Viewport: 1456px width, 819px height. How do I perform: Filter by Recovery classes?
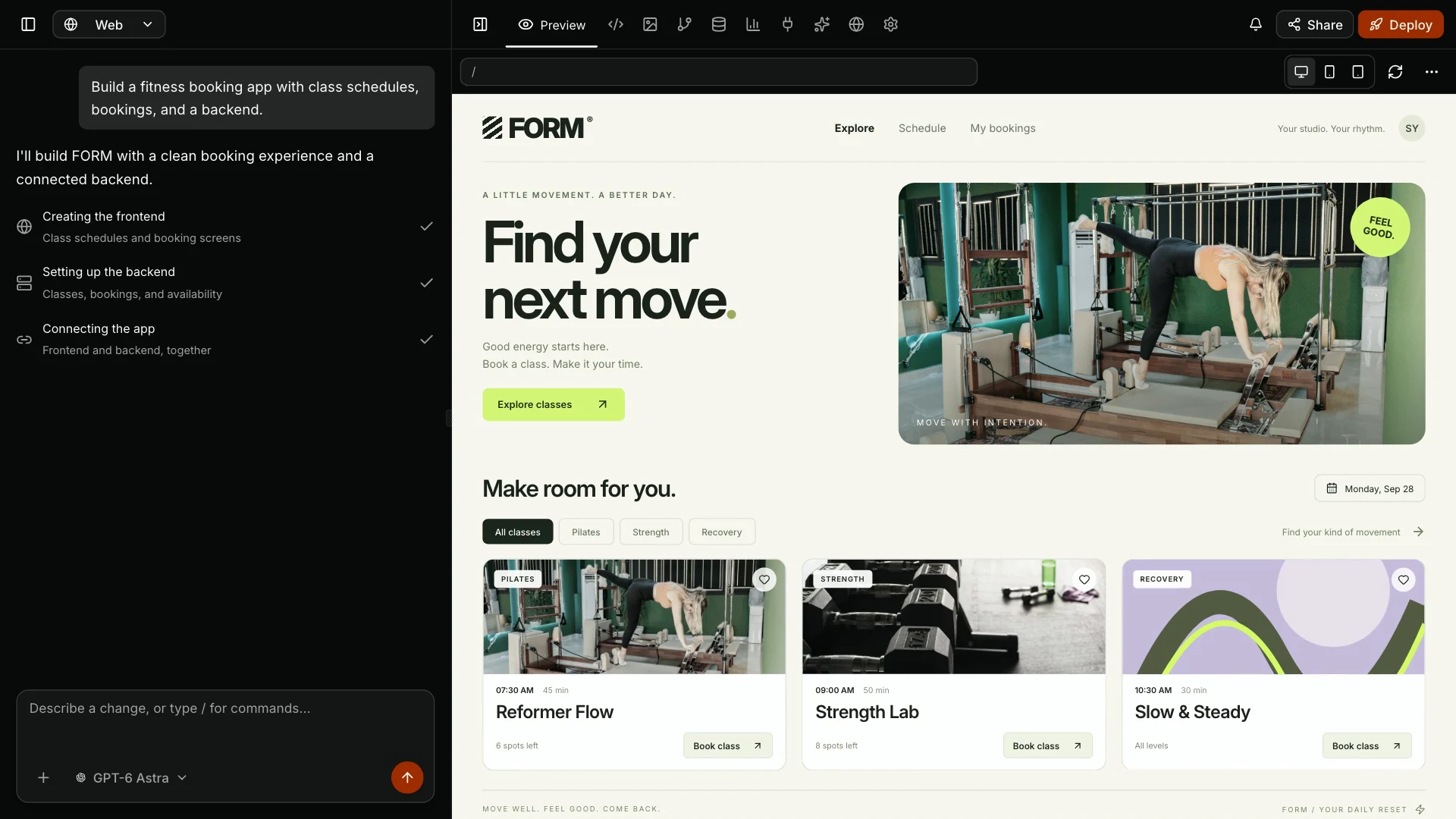pos(721,532)
